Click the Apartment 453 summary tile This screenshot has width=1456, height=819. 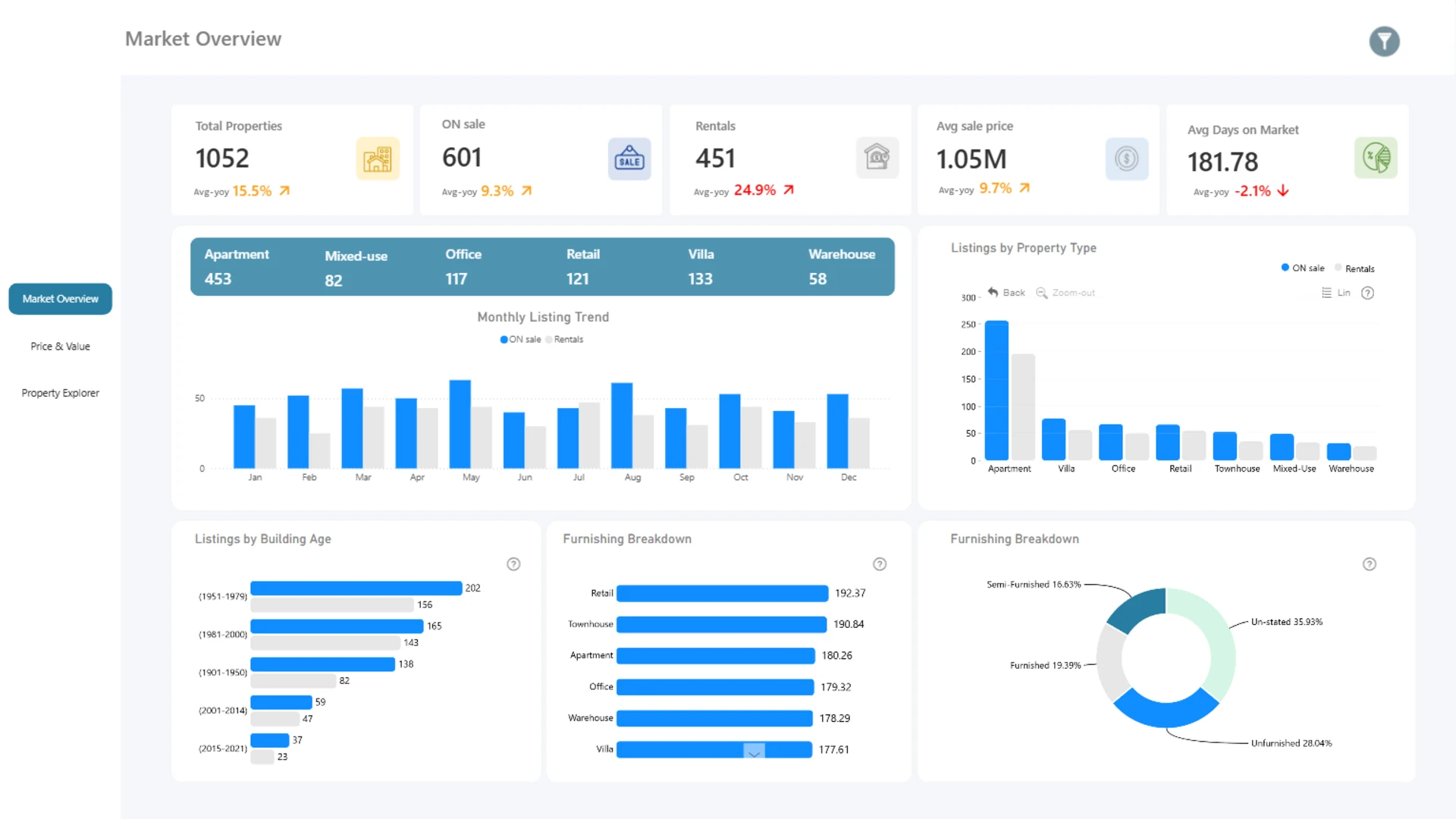237,267
